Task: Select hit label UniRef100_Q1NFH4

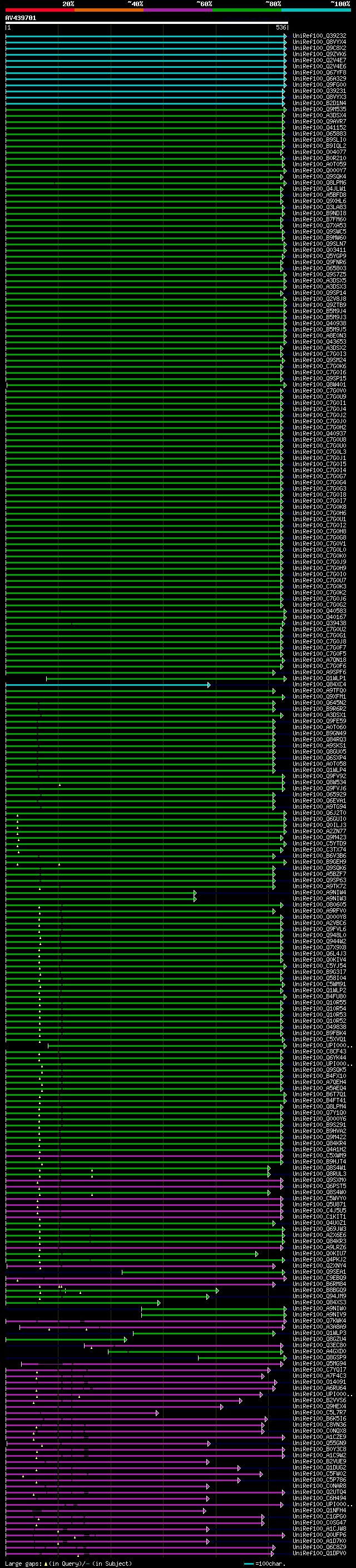Action: 319,1510
